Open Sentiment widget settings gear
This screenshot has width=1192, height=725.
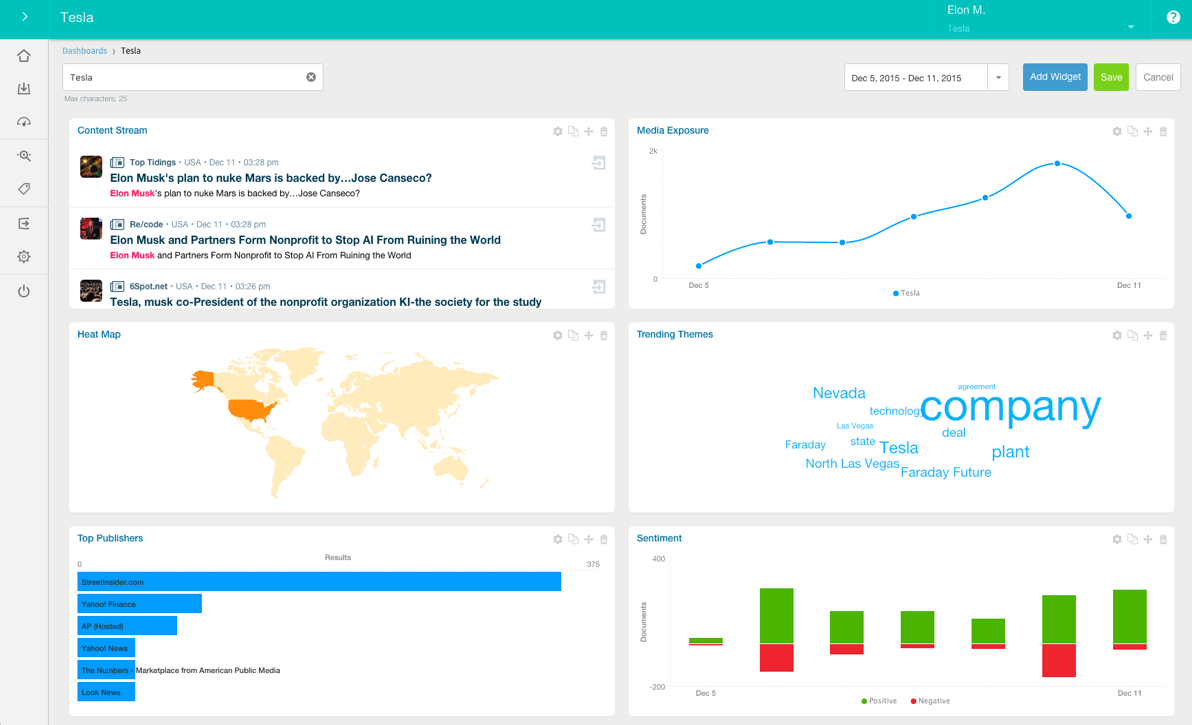point(1117,539)
